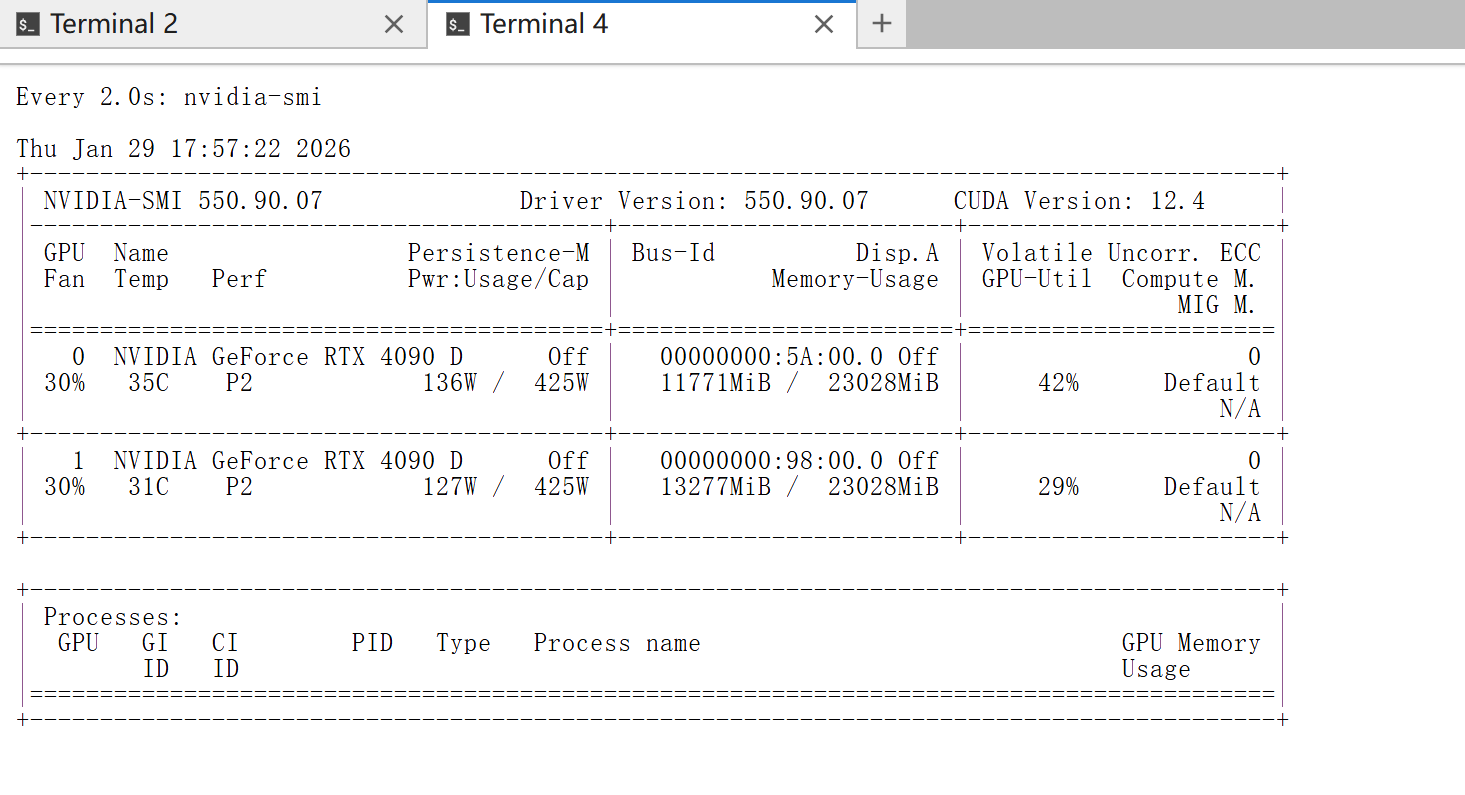Click the 'Volatile Uncorr. ECC' header

pyautogui.click(x=1121, y=253)
